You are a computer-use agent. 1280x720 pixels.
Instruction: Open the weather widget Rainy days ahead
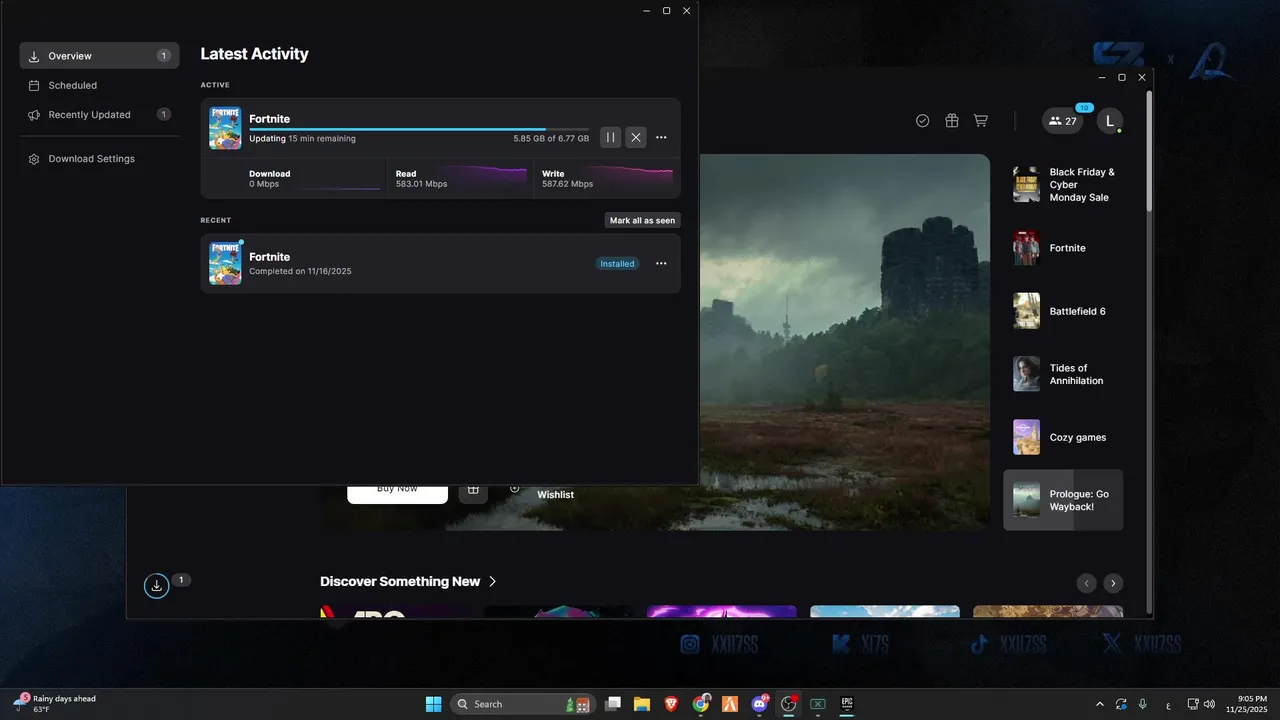pyautogui.click(x=56, y=704)
